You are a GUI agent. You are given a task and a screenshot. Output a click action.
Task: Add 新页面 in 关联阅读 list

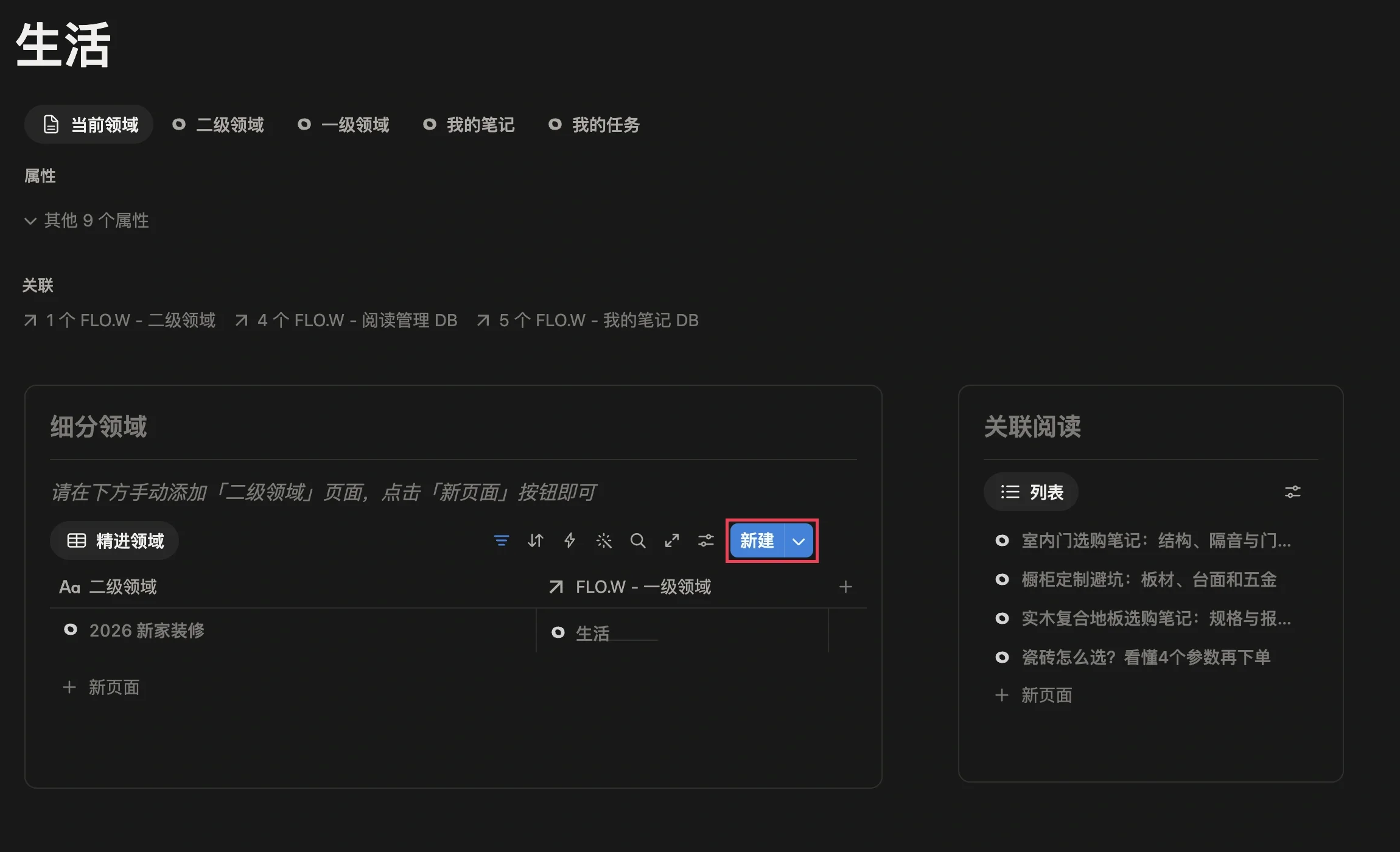click(x=1034, y=695)
